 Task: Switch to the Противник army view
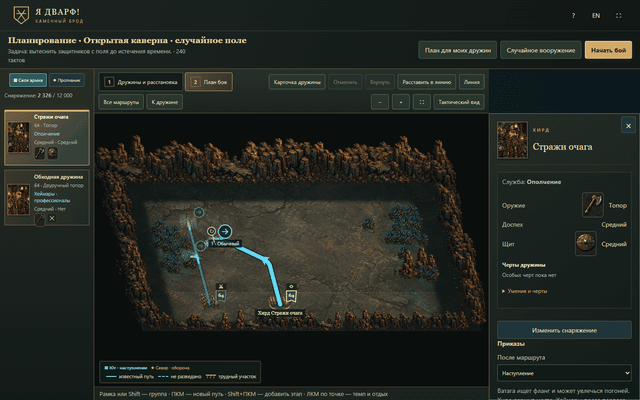[x=67, y=80]
